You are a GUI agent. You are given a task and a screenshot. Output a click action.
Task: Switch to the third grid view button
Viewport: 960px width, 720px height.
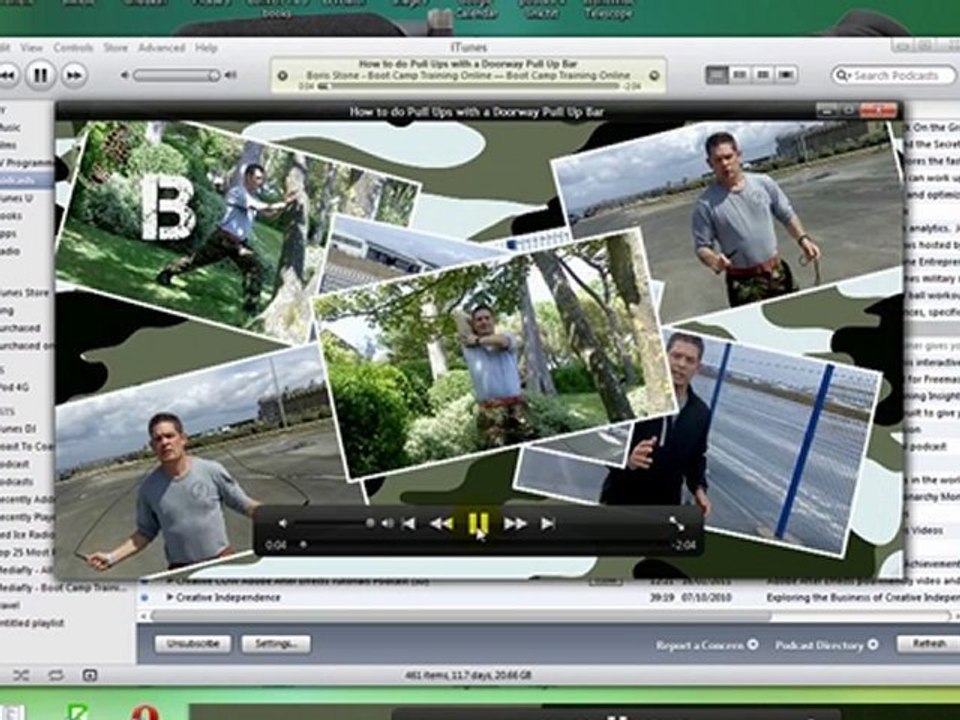pyautogui.click(x=763, y=75)
